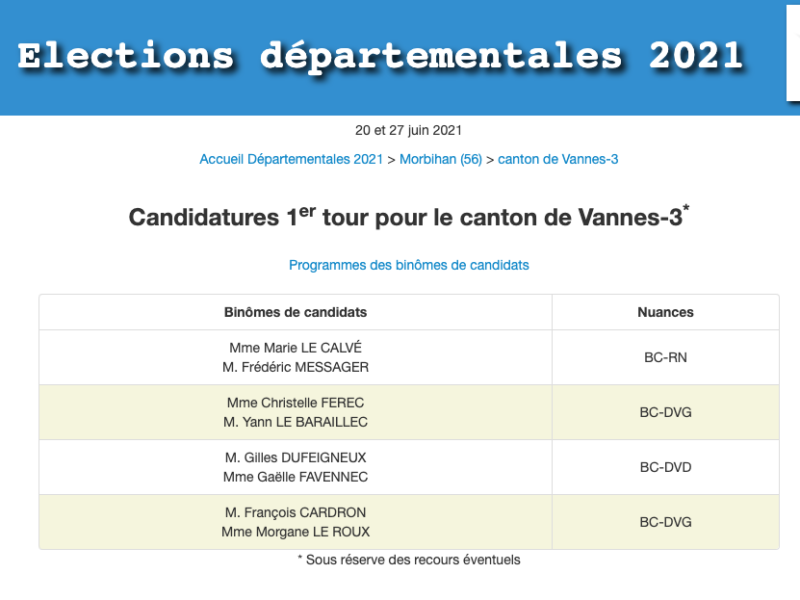
Task: Click the Elections départementales 2021 banner title
Action: (380, 56)
